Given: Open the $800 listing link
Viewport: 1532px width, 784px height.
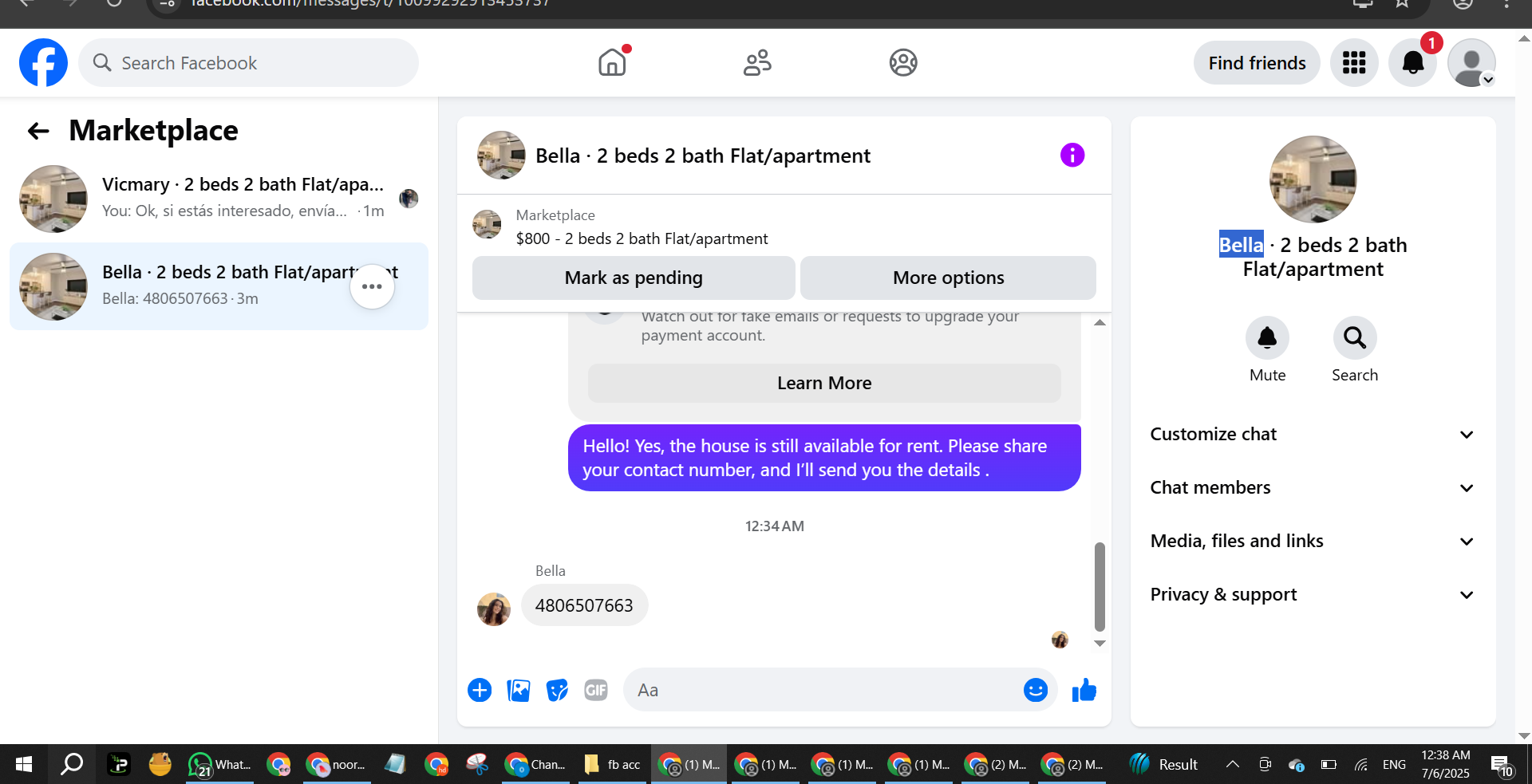Looking at the screenshot, I should [642, 238].
